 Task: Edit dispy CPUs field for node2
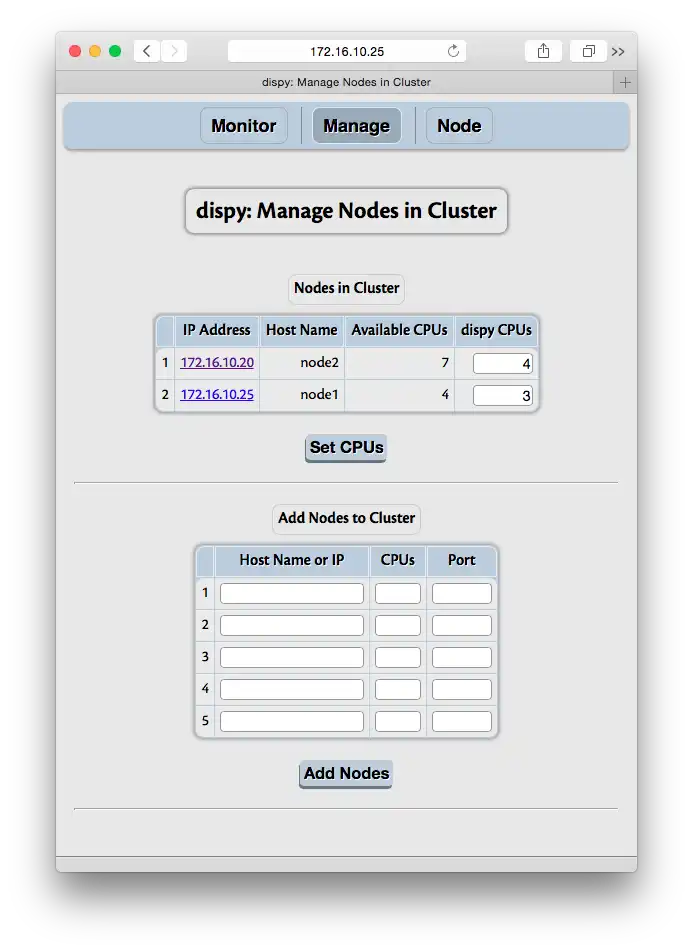(503, 364)
